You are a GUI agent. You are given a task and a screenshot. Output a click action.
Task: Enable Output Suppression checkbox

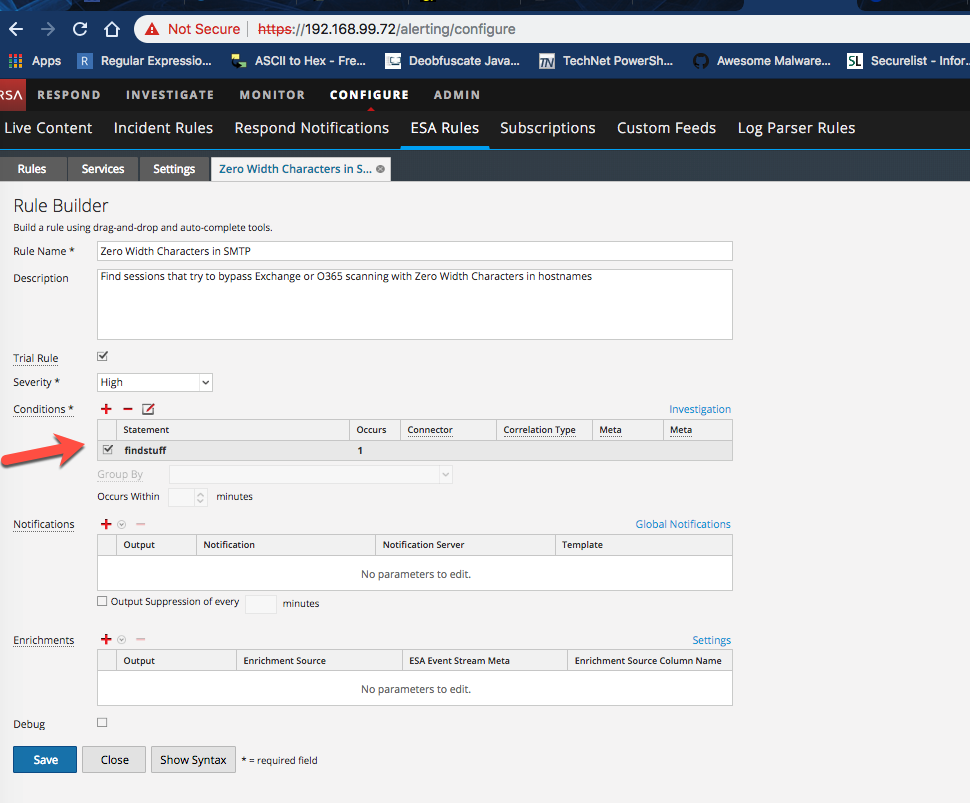102,601
